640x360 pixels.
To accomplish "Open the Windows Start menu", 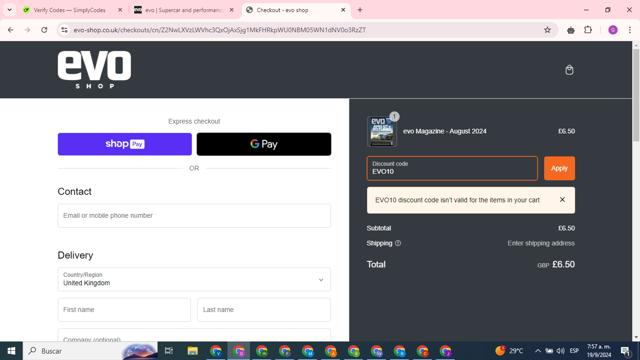I will [11, 351].
